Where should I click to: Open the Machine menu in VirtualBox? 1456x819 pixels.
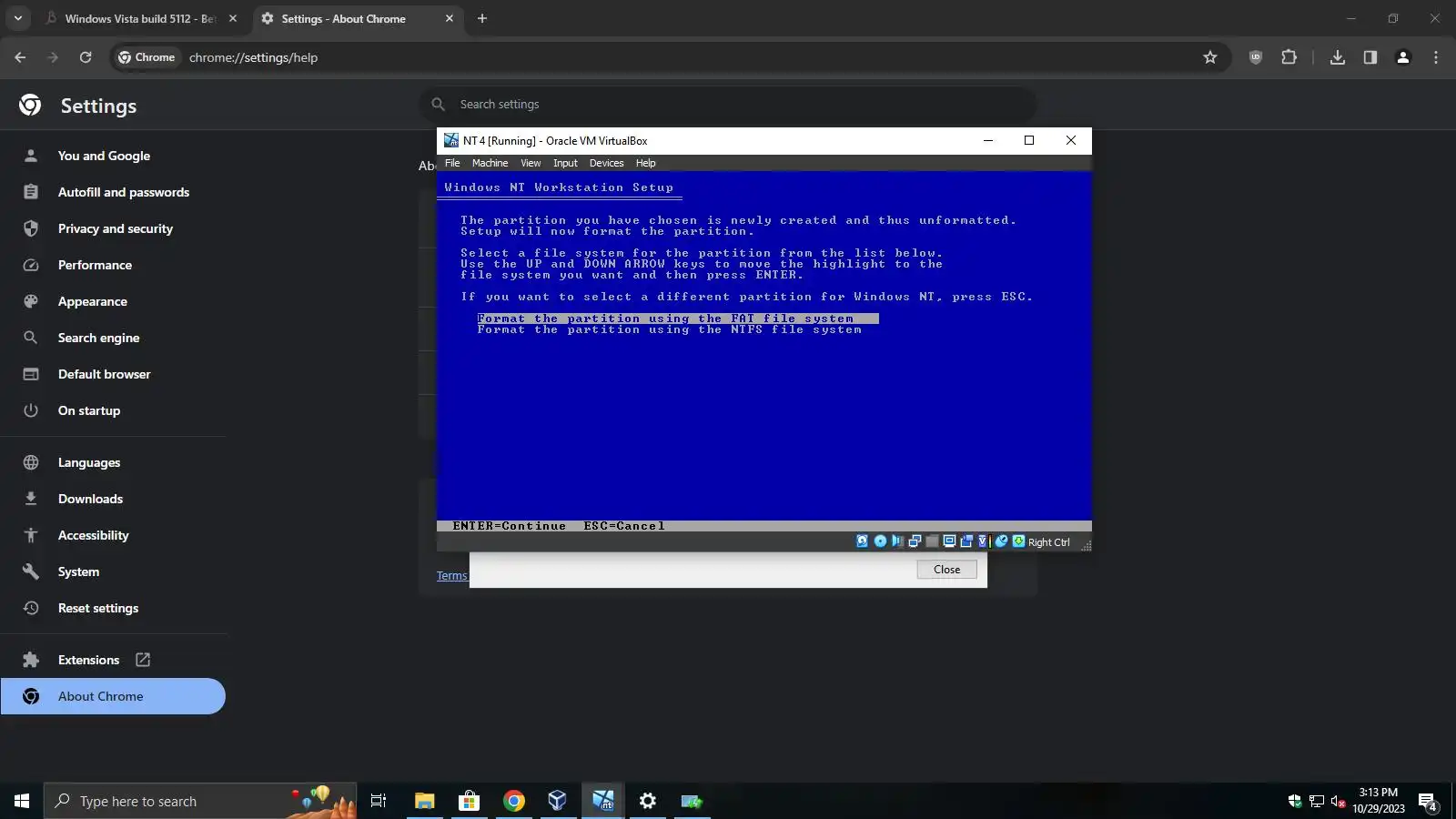(x=490, y=163)
